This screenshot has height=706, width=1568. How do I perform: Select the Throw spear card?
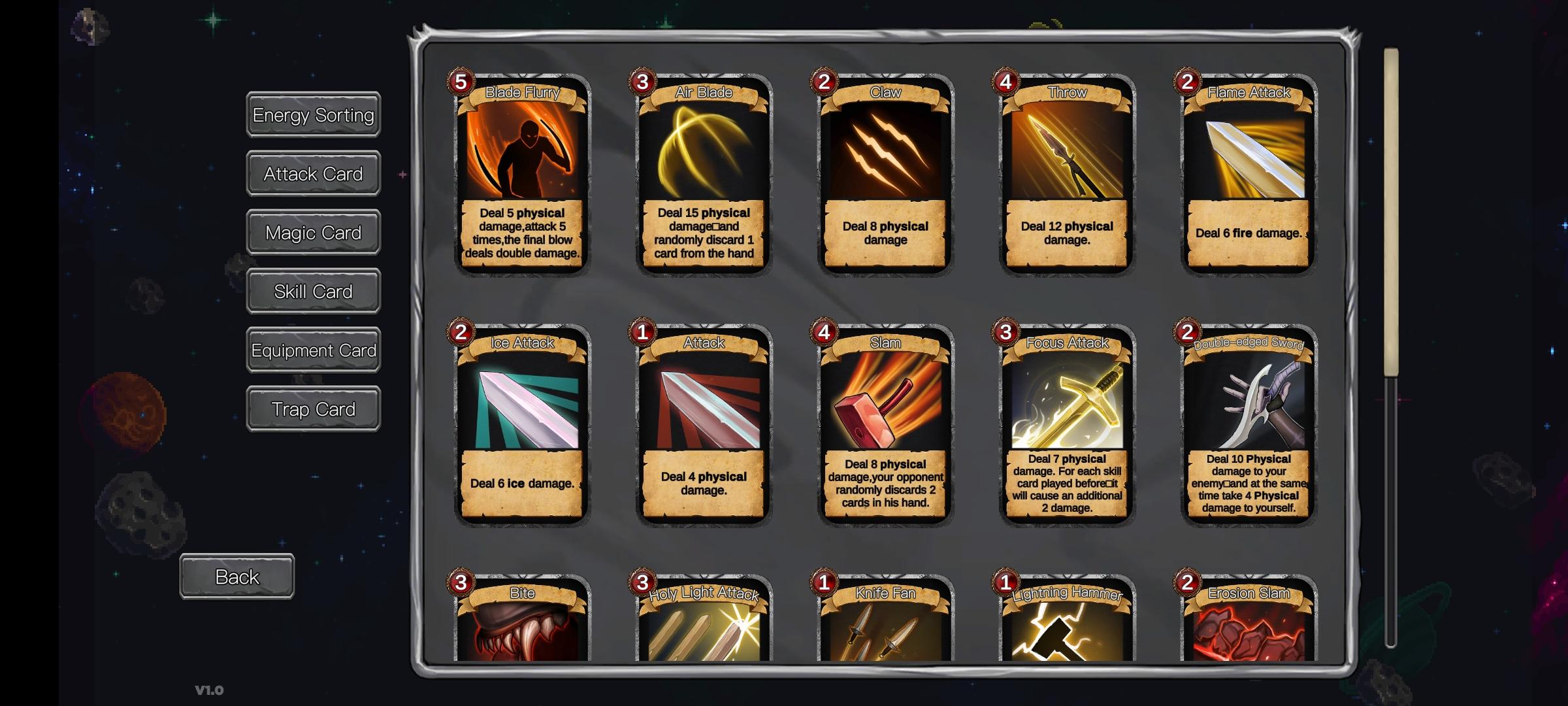pos(1067,173)
